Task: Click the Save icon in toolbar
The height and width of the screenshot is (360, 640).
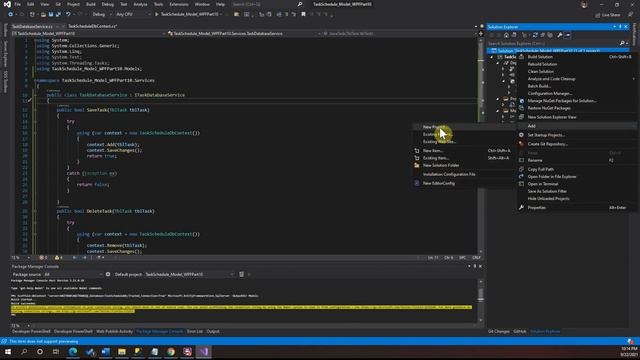Action: (x=51, y=14)
